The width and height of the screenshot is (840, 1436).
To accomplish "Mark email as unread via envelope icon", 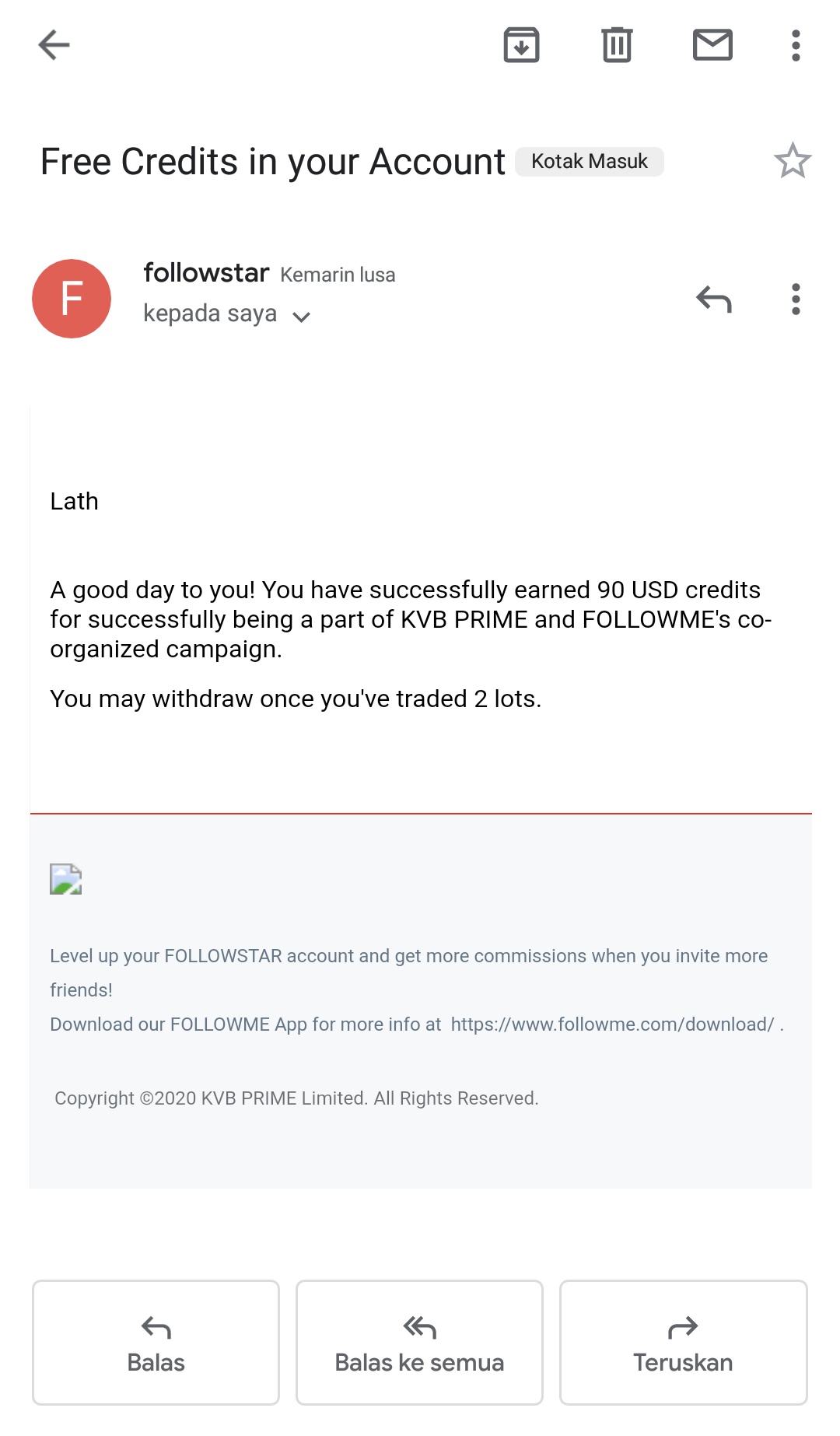I will click(712, 45).
